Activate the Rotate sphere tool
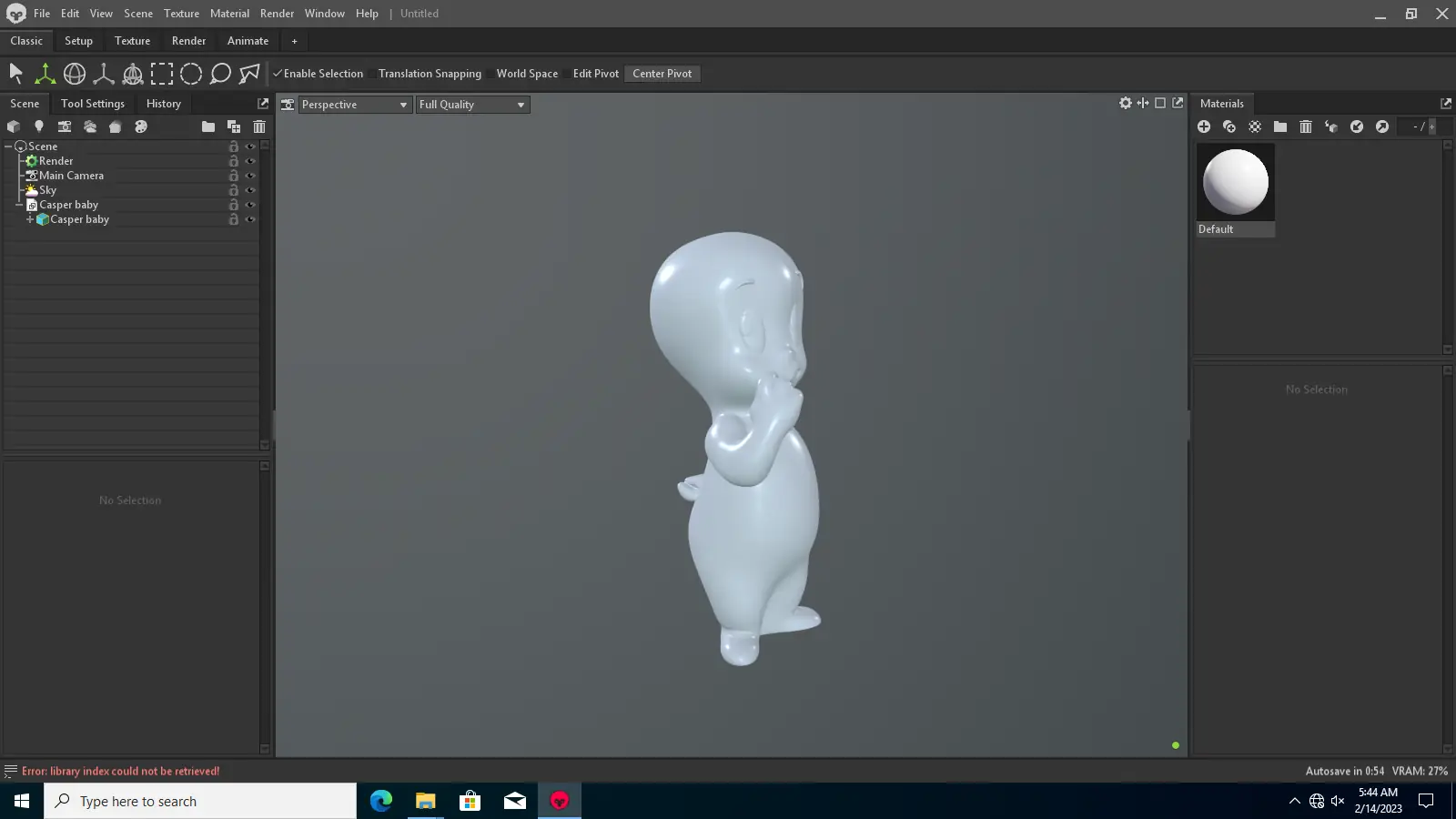 pos(75,74)
